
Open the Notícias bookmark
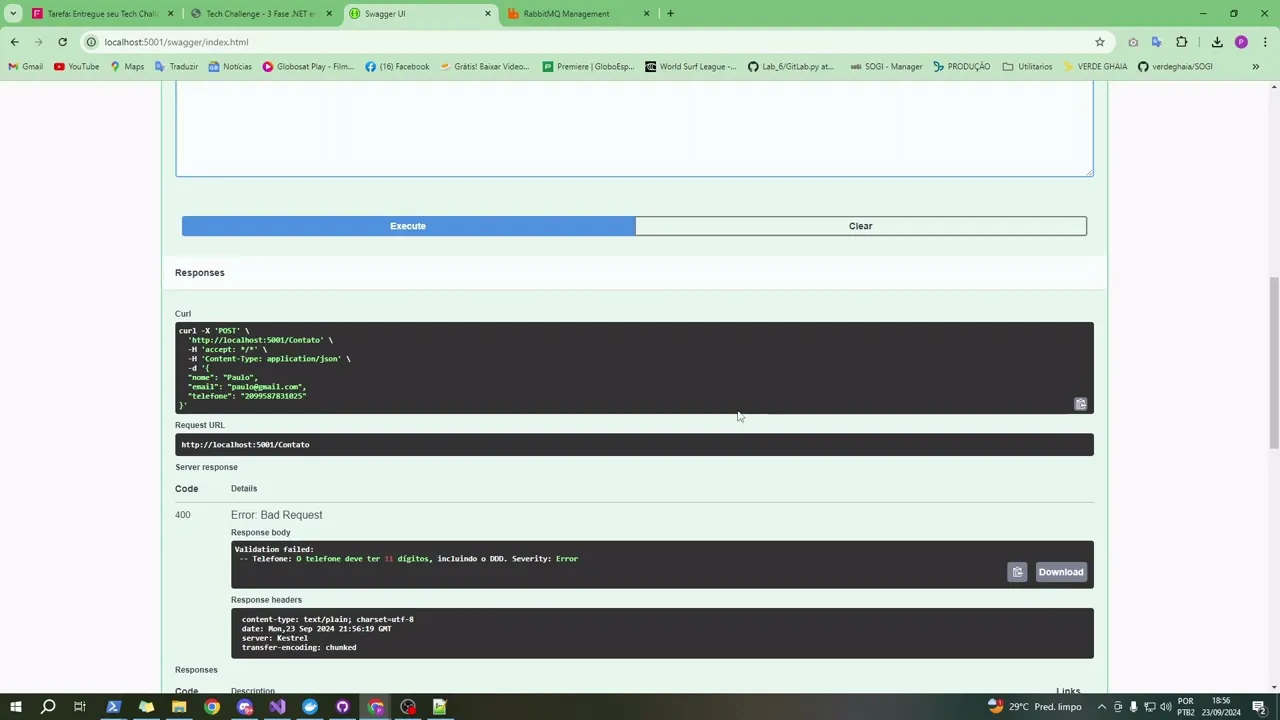click(x=230, y=67)
